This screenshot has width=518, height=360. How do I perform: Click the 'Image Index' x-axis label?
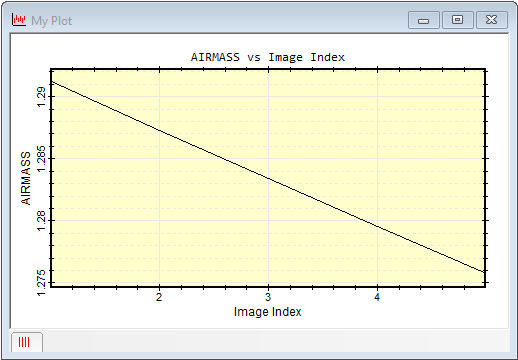pyautogui.click(x=268, y=312)
